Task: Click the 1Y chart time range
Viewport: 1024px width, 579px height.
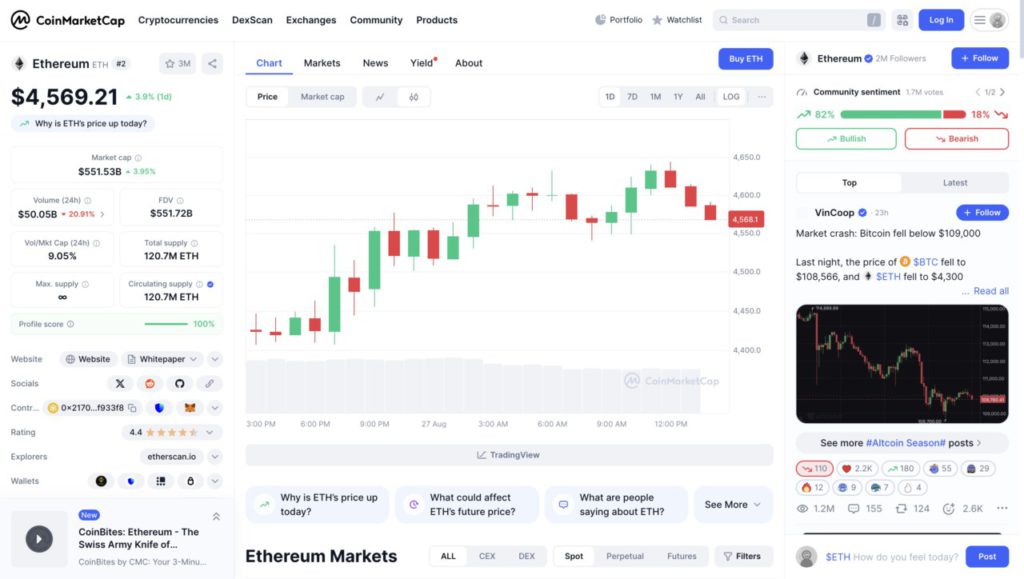Action: (x=677, y=97)
